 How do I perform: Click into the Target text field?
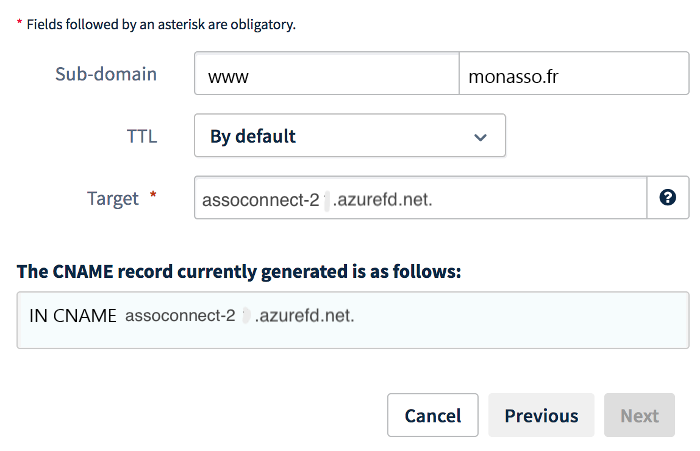pyautogui.click(x=420, y=197)
